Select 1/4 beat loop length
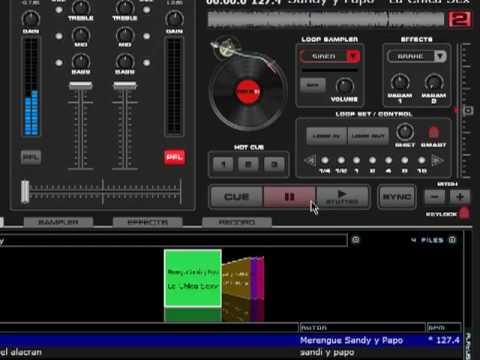This screenshot has width=480, height=360. (x=325, y=161)
